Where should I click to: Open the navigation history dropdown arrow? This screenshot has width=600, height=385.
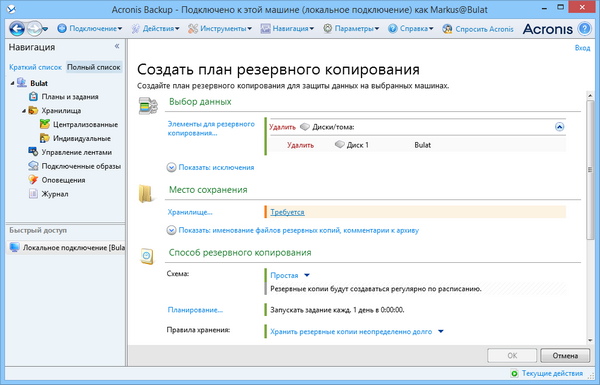coord(45,29)
